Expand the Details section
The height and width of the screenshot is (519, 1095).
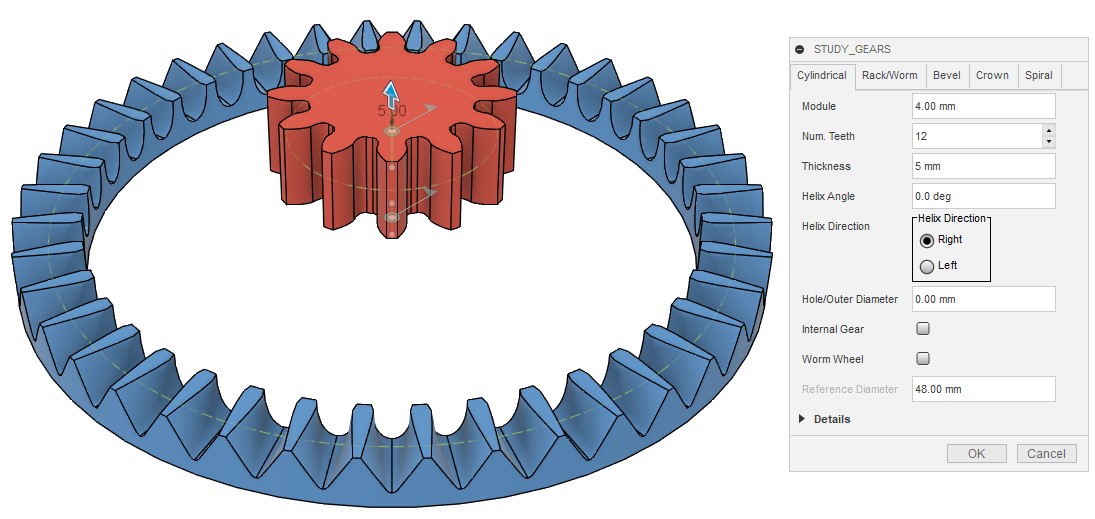tap(802, 419)
